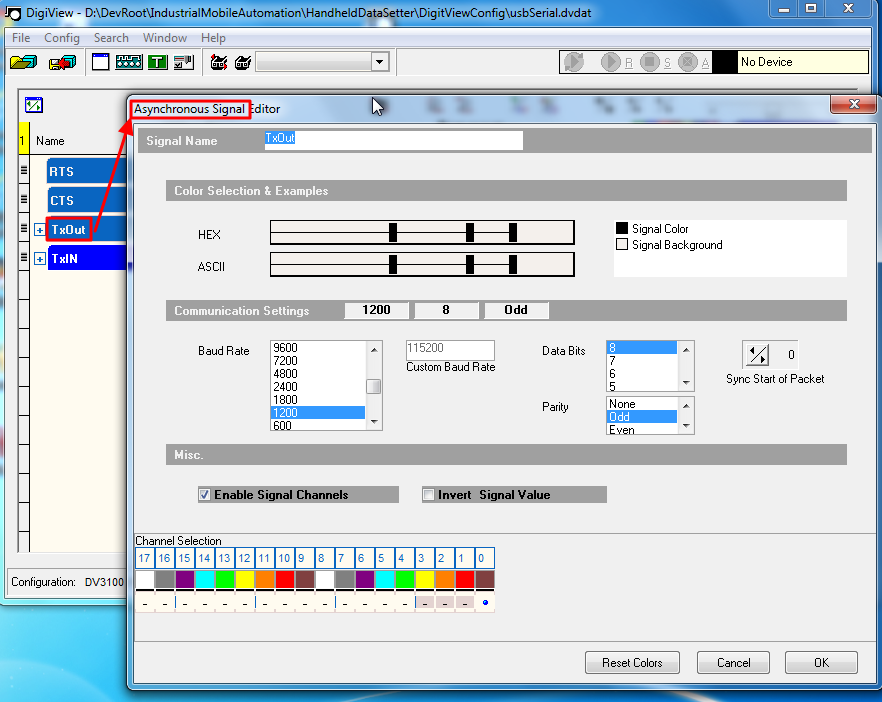Click the handle icon beside TxOut

pos(24,228)
